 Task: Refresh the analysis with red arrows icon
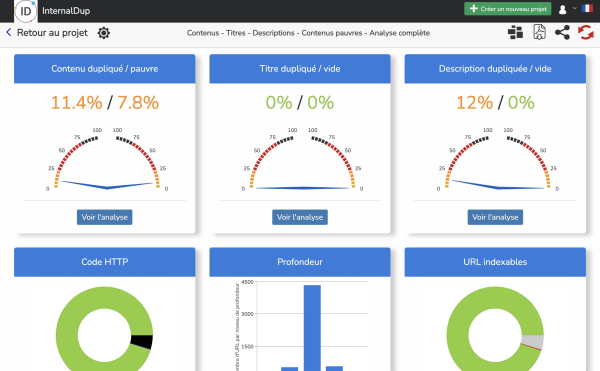(x=586, y=33)
